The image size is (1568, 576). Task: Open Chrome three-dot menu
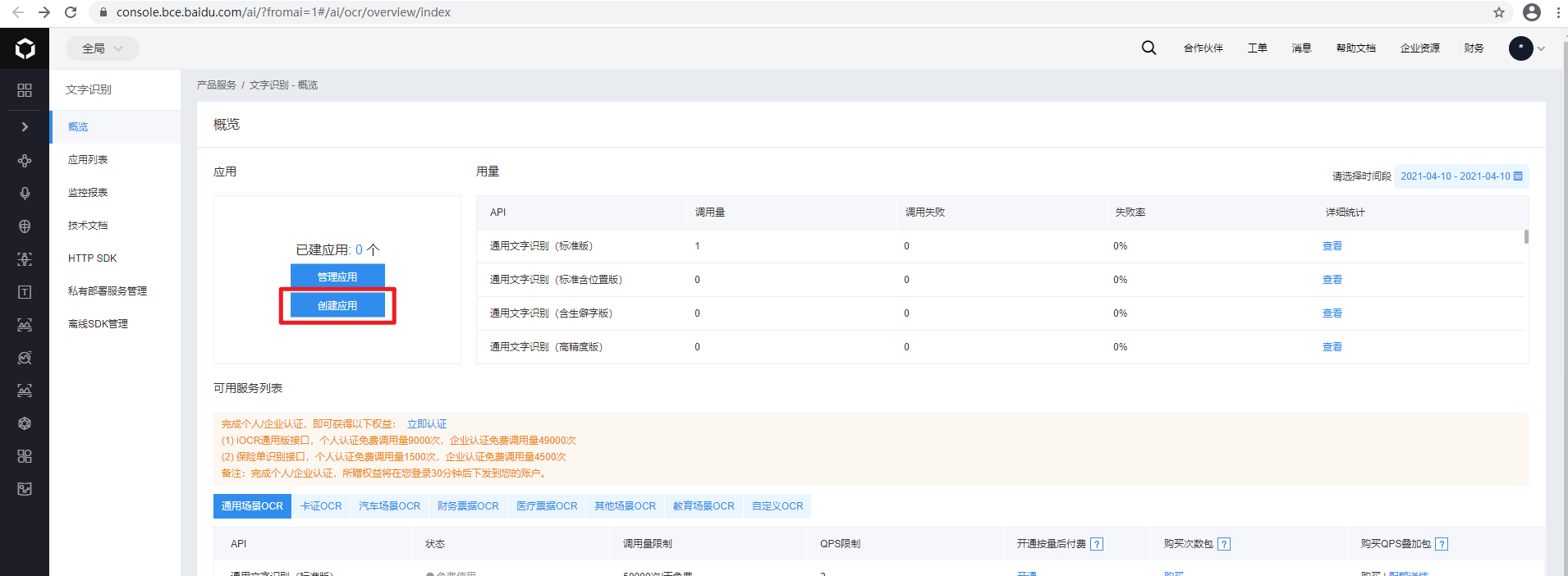[x=1557, y=12]
